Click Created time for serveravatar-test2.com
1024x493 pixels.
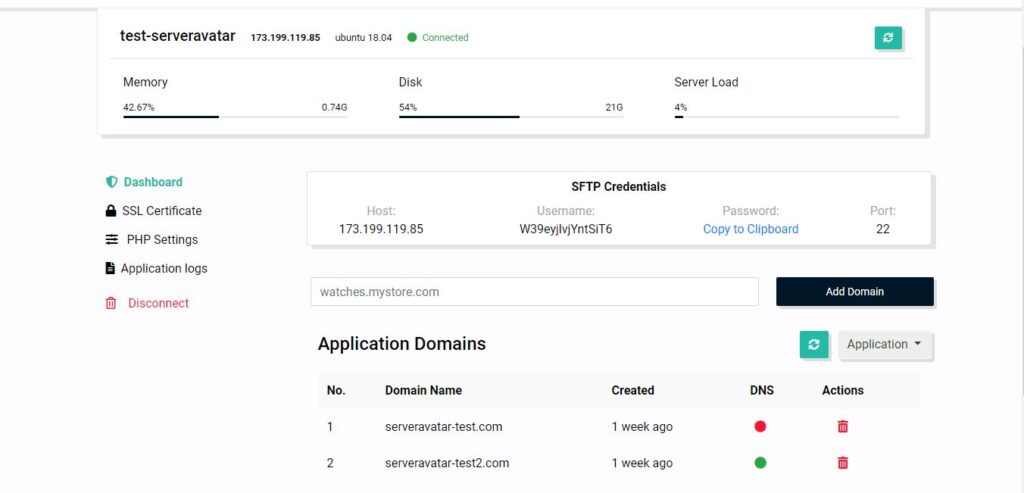pyautogui.click(x=642, y=463)
